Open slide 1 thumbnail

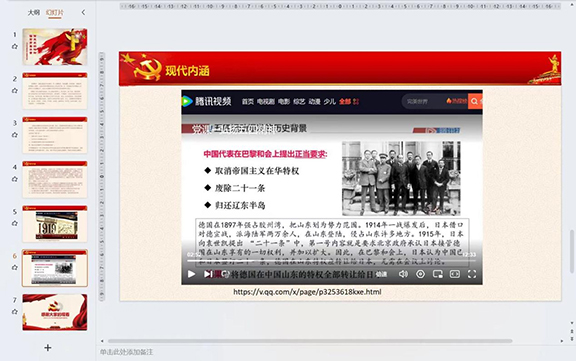pos(55,47)
